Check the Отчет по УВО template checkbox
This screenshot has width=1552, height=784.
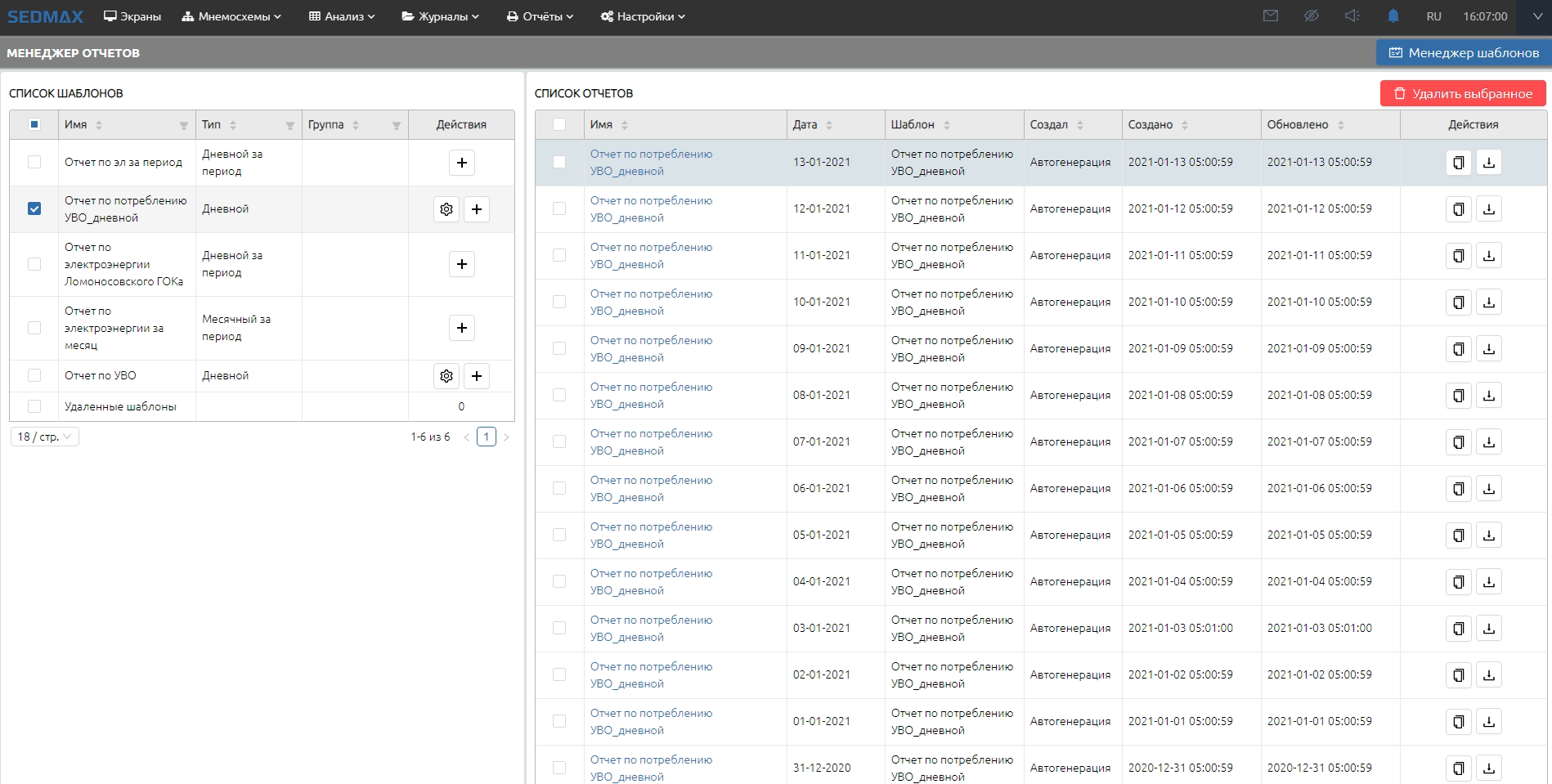[x=34, y=375]
